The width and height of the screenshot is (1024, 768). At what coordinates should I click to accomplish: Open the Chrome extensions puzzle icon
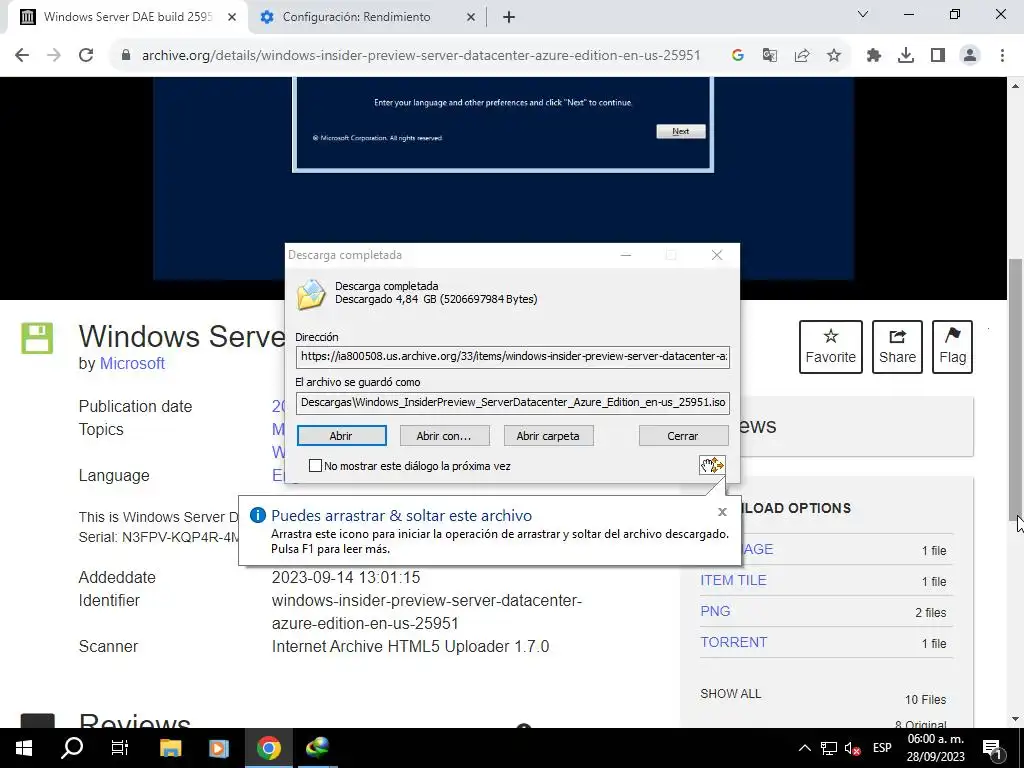[x=874, y=56]
